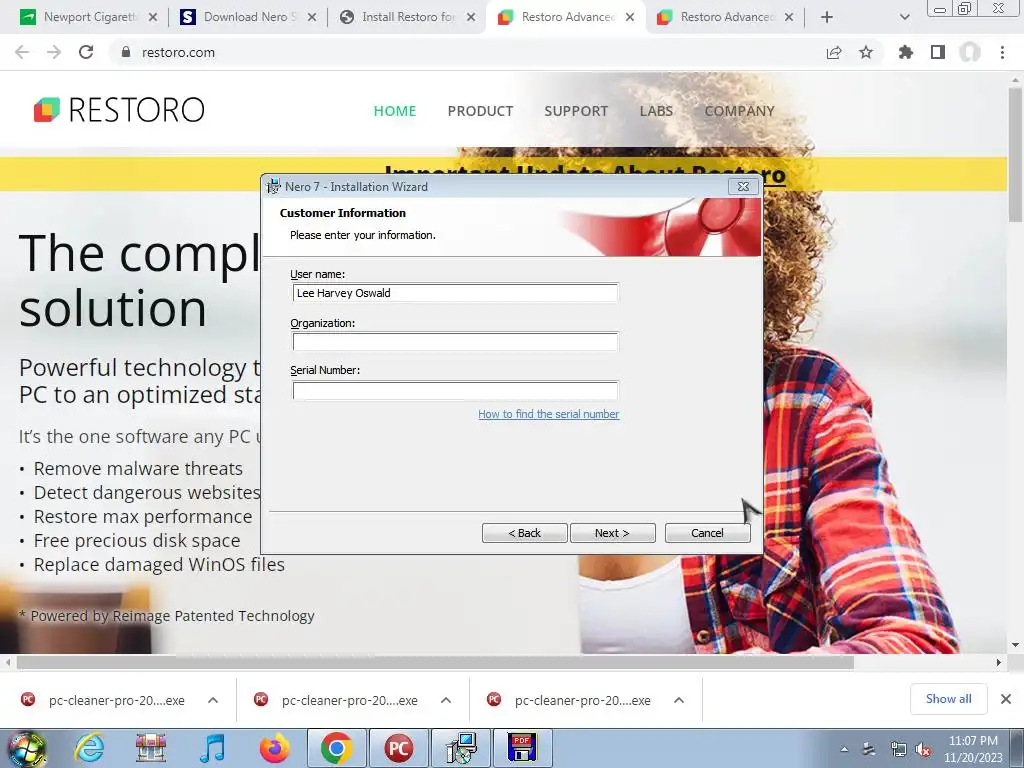Open the installer setup taskbar icon

click(x=461, y=748)
